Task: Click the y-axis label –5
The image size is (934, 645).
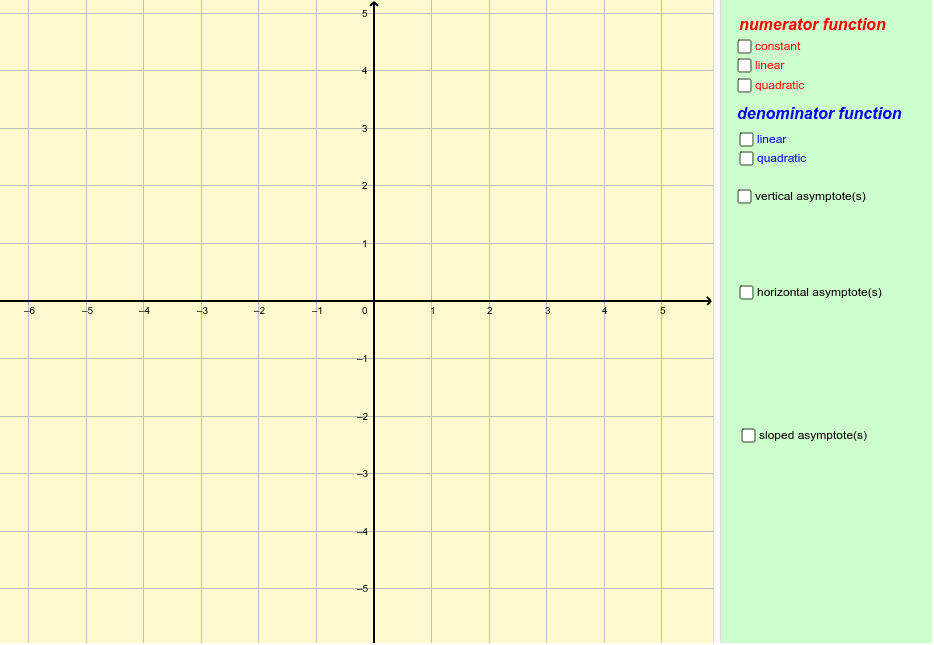Action: (363, 589)
